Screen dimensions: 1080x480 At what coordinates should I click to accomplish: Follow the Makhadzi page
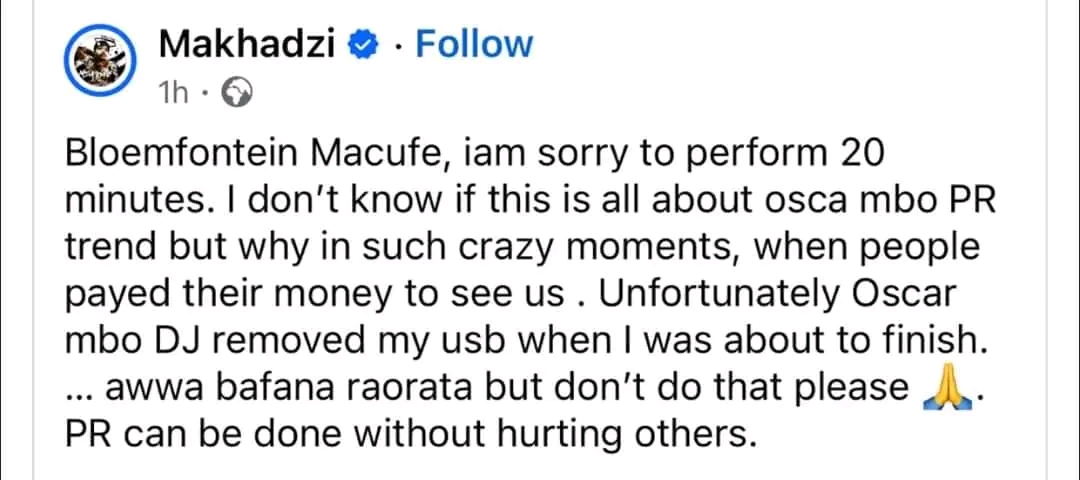474,44
